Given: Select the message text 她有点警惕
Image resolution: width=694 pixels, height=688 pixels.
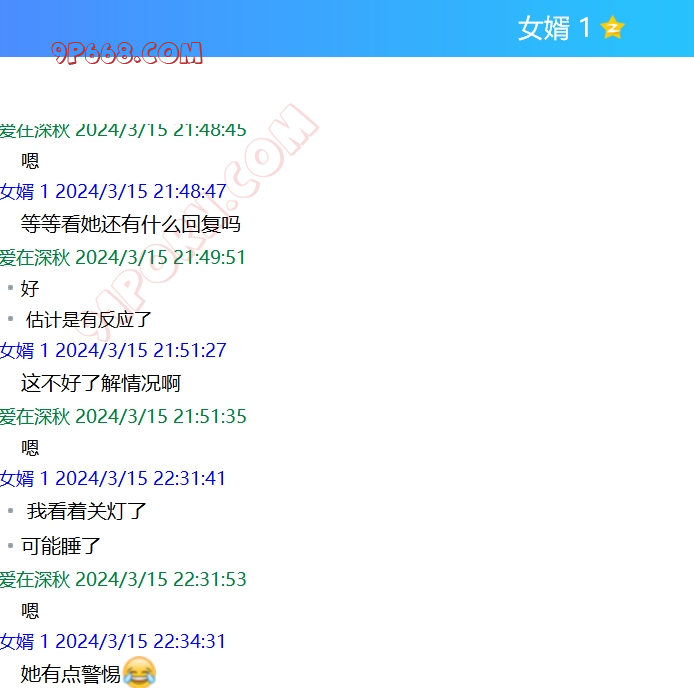Looking at the screenshot, I should 70,674.
